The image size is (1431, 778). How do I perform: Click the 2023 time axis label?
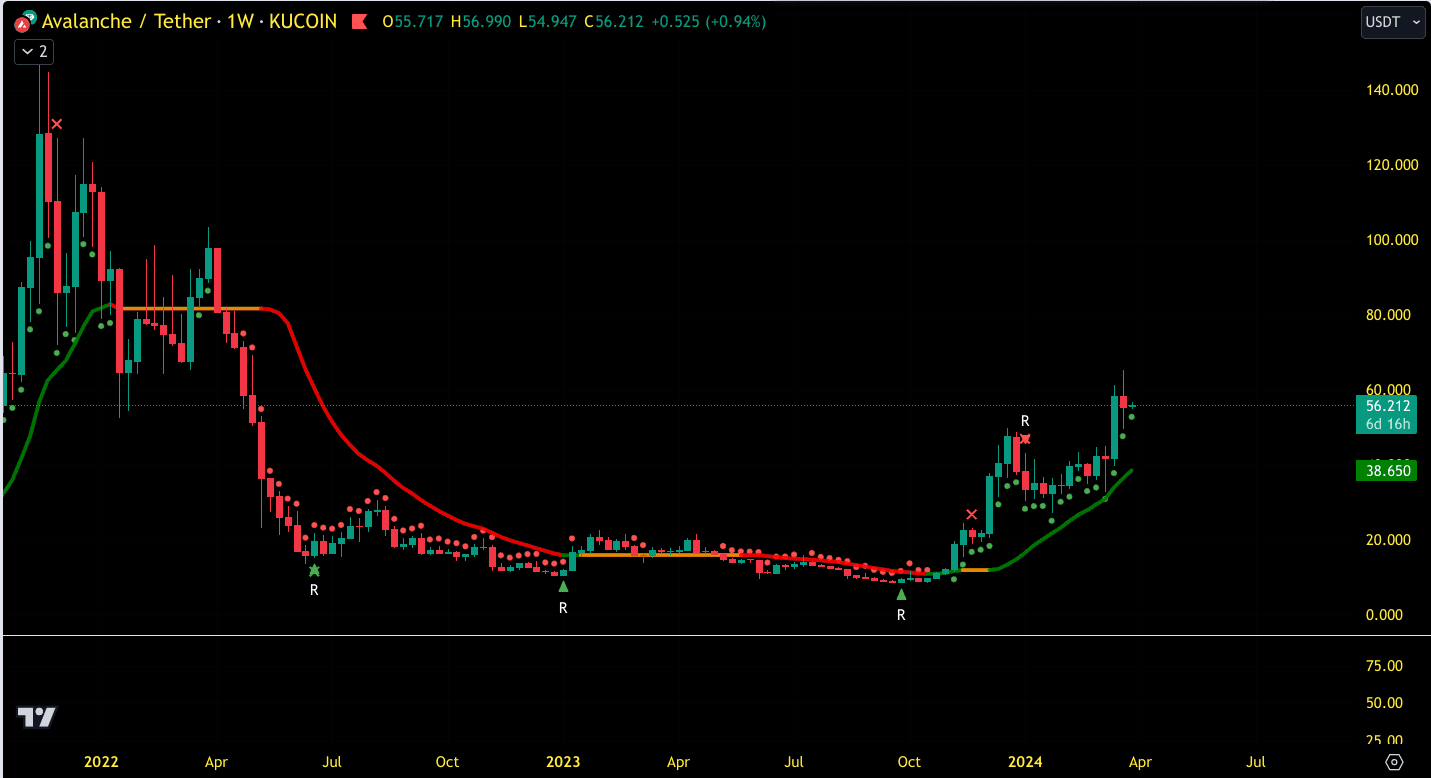(x=563, y=762)
